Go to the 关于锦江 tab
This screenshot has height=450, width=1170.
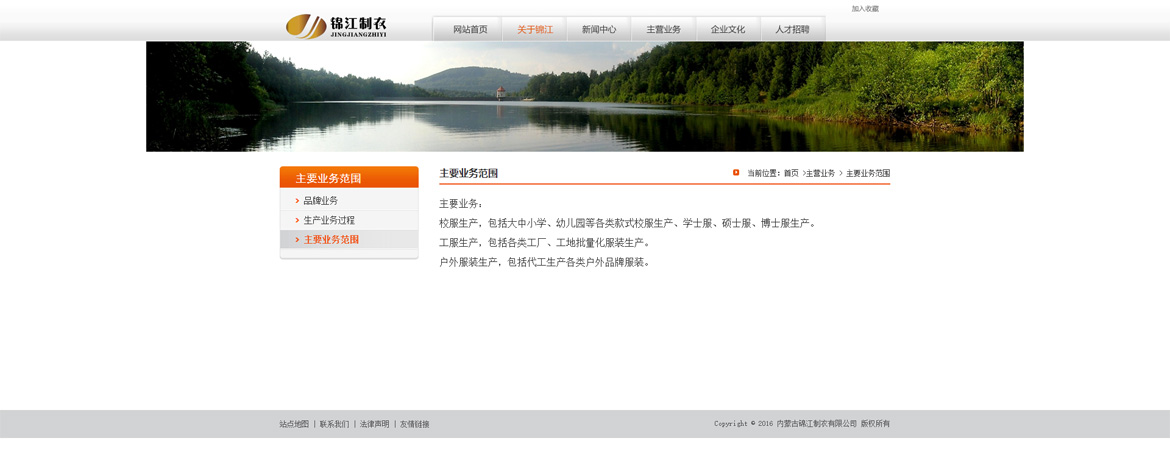point(535,30)
